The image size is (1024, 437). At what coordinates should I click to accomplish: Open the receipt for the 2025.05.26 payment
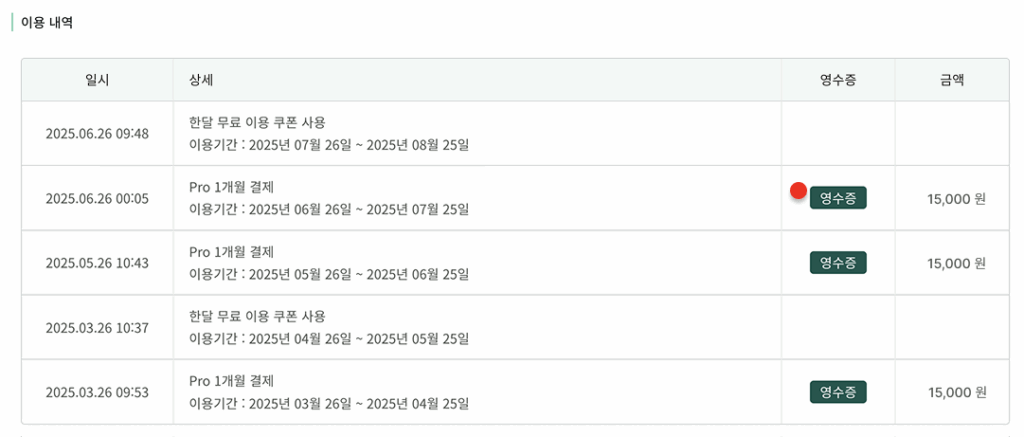[838, 263]
